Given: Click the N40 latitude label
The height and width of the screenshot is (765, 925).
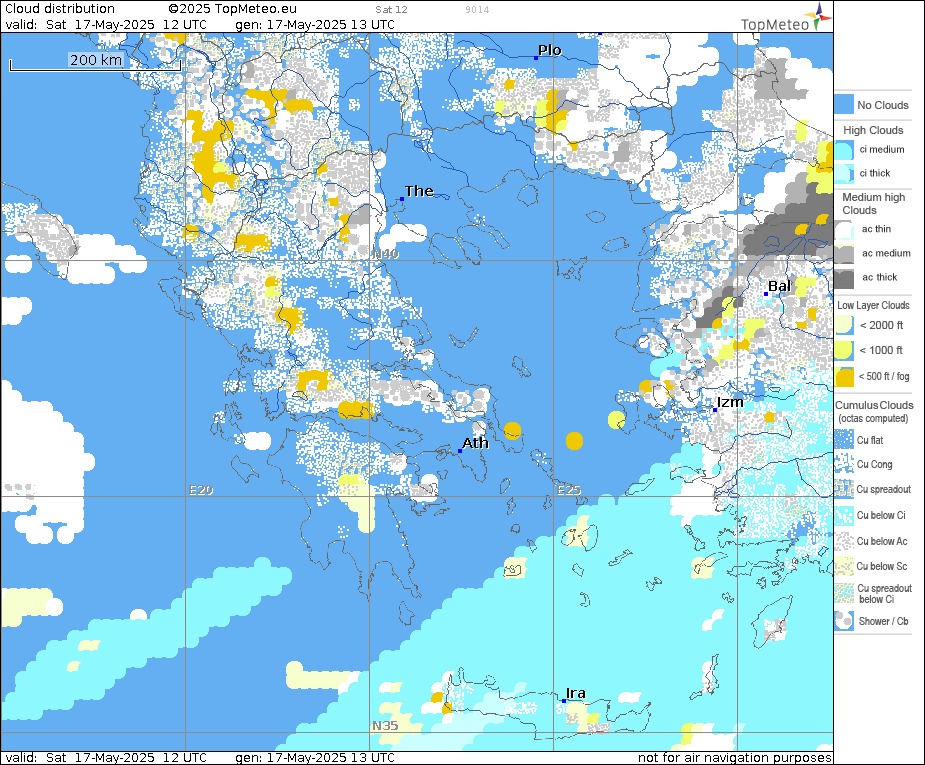Looking at the screenshot, I should pyautogui.click(x=385, y=254).
